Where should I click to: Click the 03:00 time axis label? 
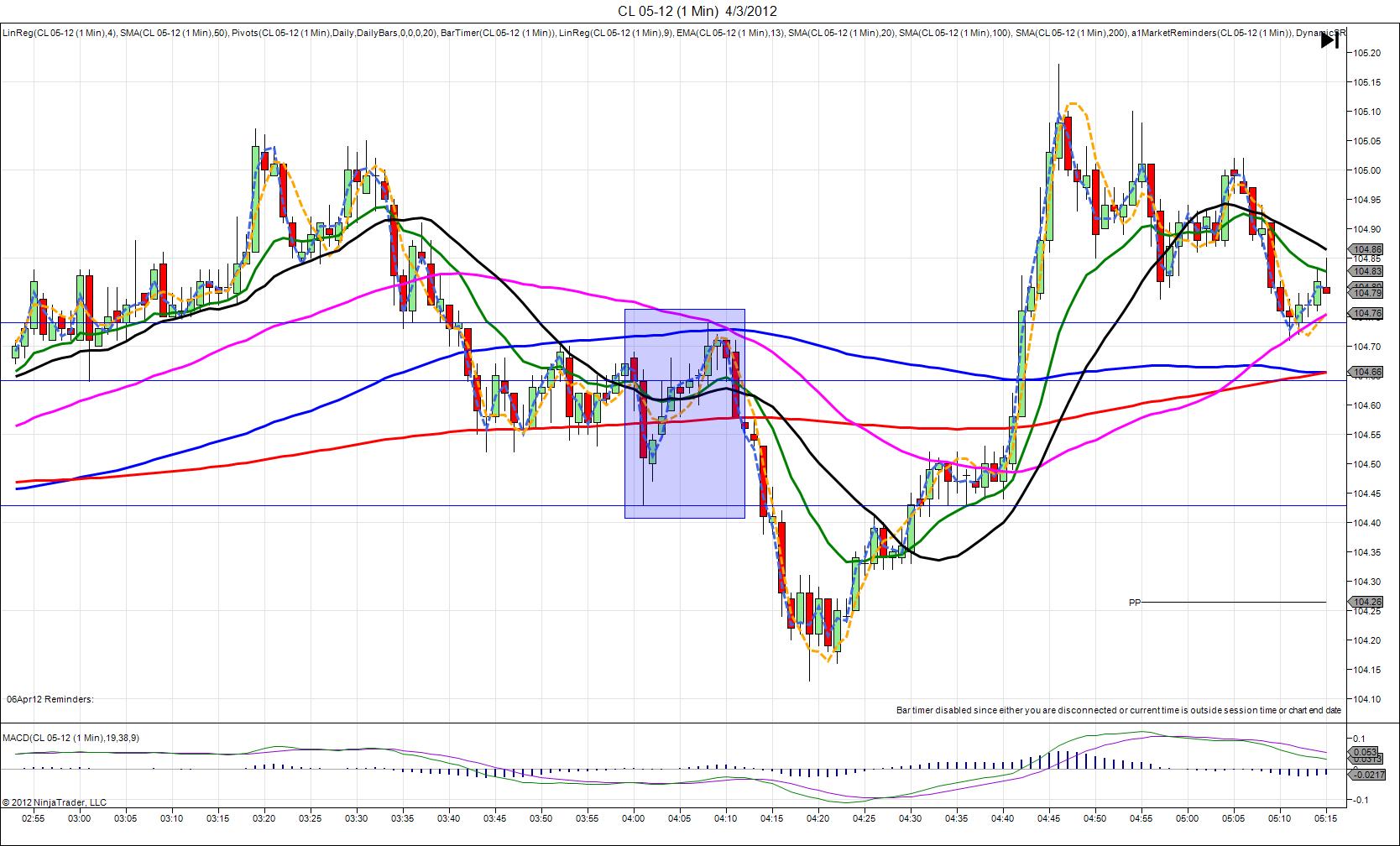pyautogui.click(x=79, y=817)
